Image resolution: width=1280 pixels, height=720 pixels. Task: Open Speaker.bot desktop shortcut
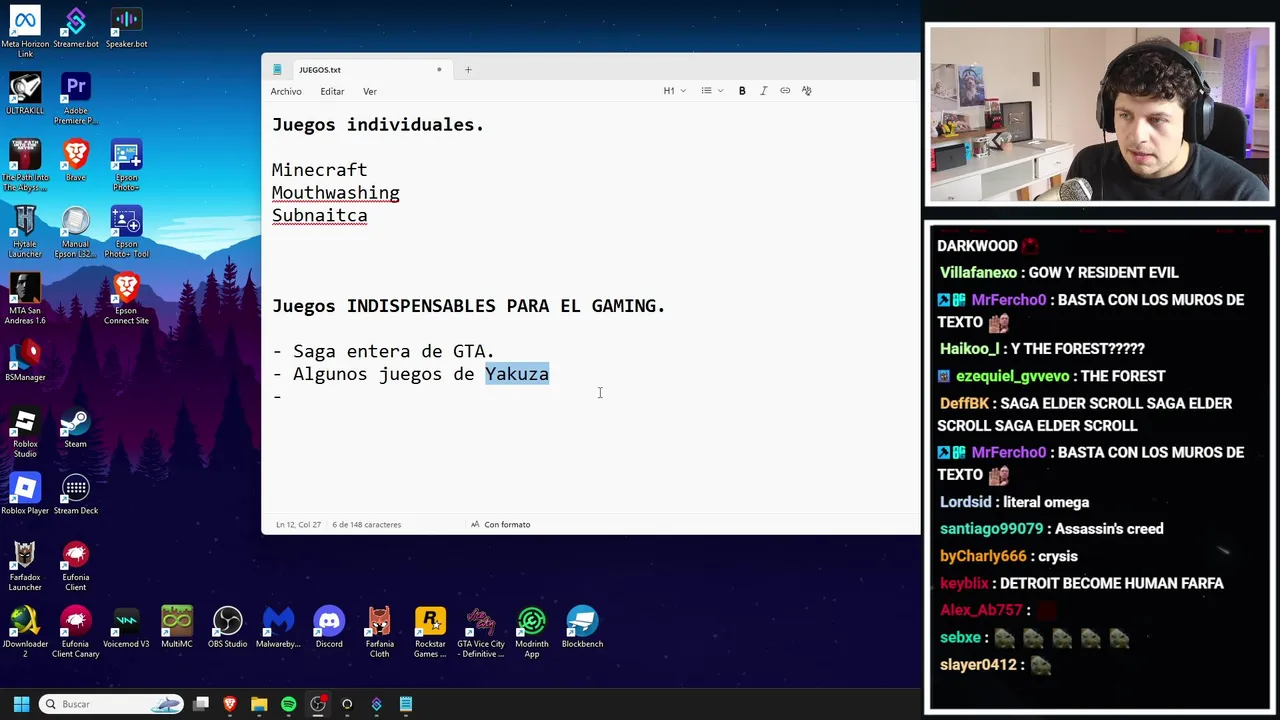point(126,27)
